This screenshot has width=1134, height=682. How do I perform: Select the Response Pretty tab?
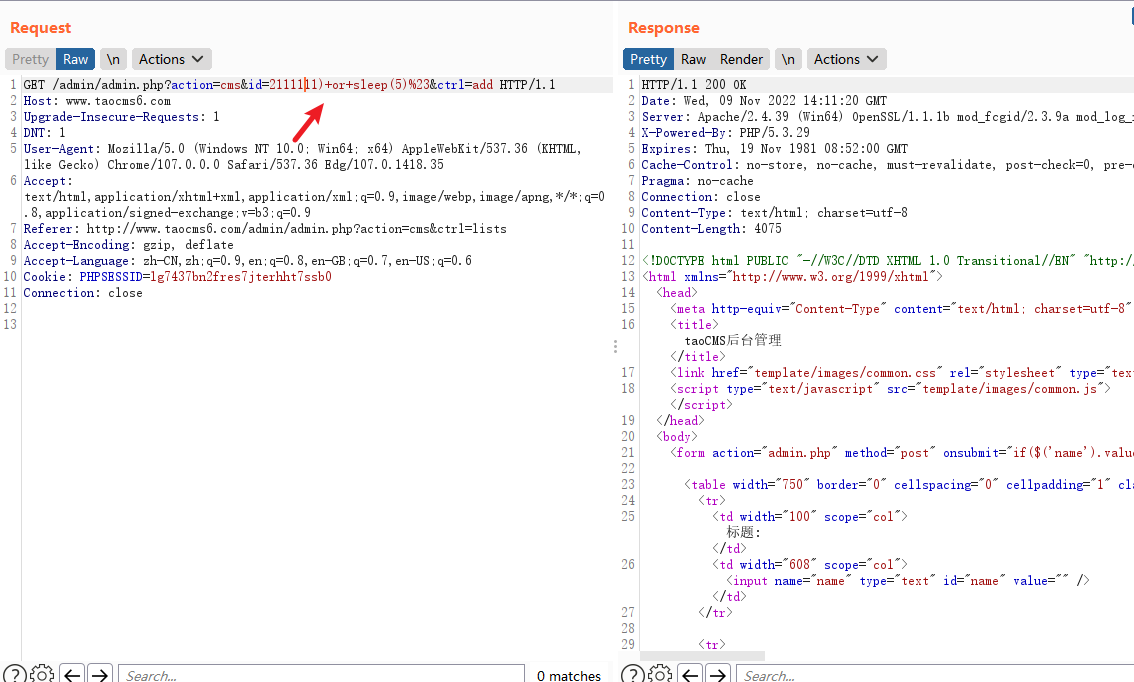tap(648, 59)
